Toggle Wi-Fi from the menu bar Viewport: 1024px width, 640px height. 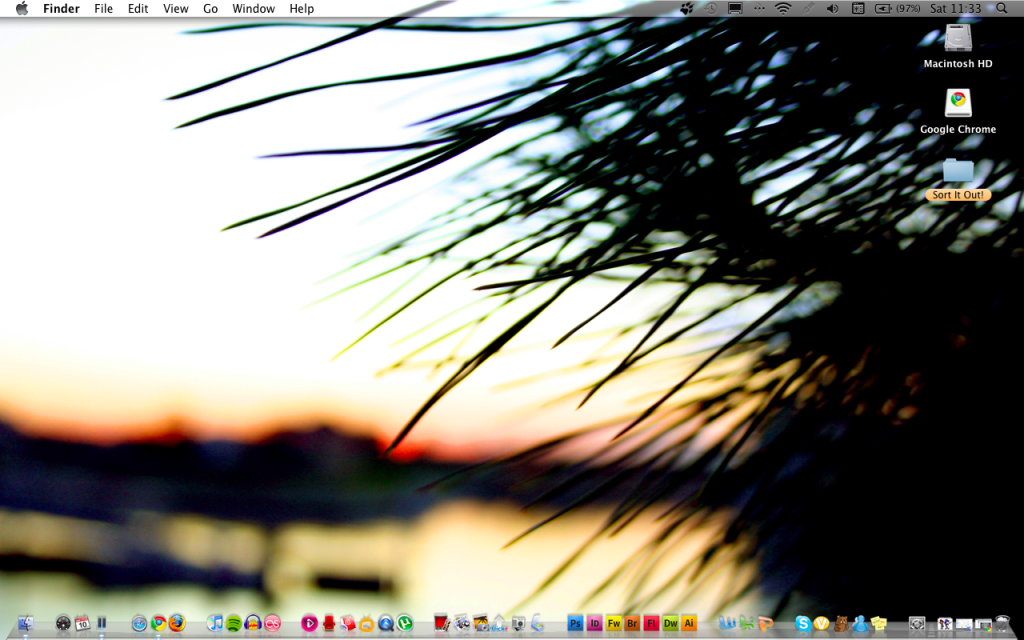[782, 8]
